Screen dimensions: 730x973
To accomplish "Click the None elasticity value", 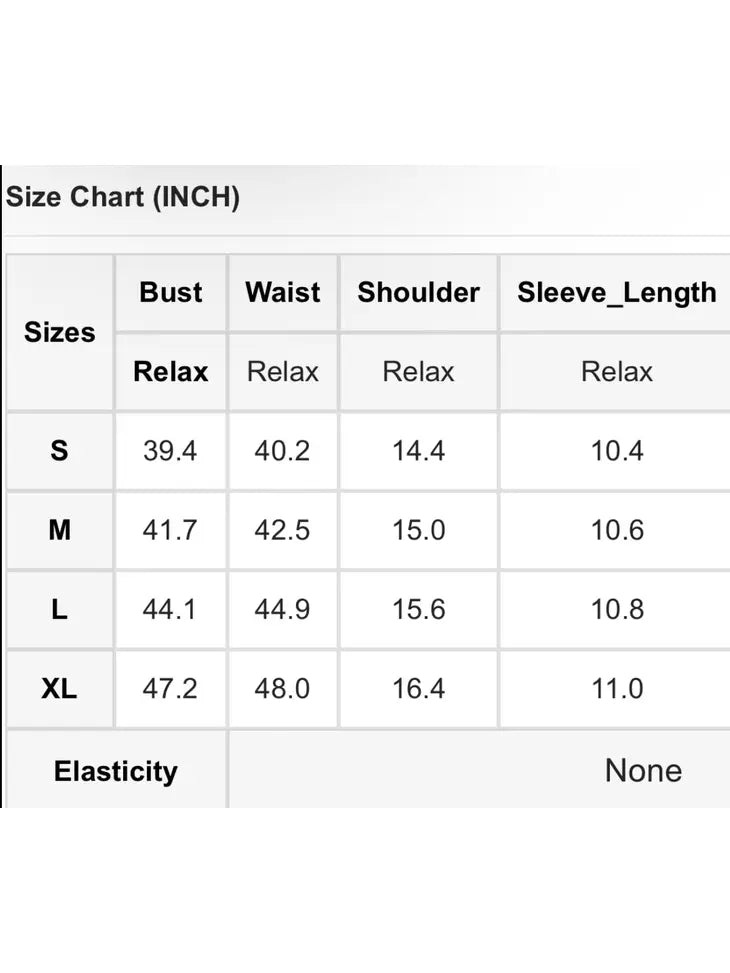I will [643, 771].
